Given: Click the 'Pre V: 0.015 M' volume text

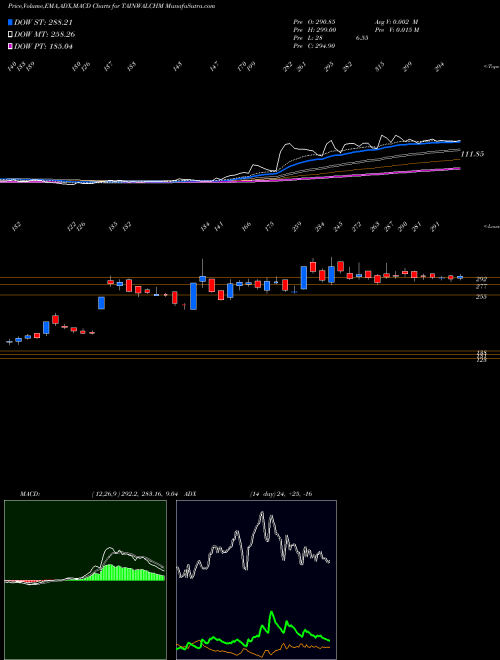Looking at the screenshot, I should point(396,30).
